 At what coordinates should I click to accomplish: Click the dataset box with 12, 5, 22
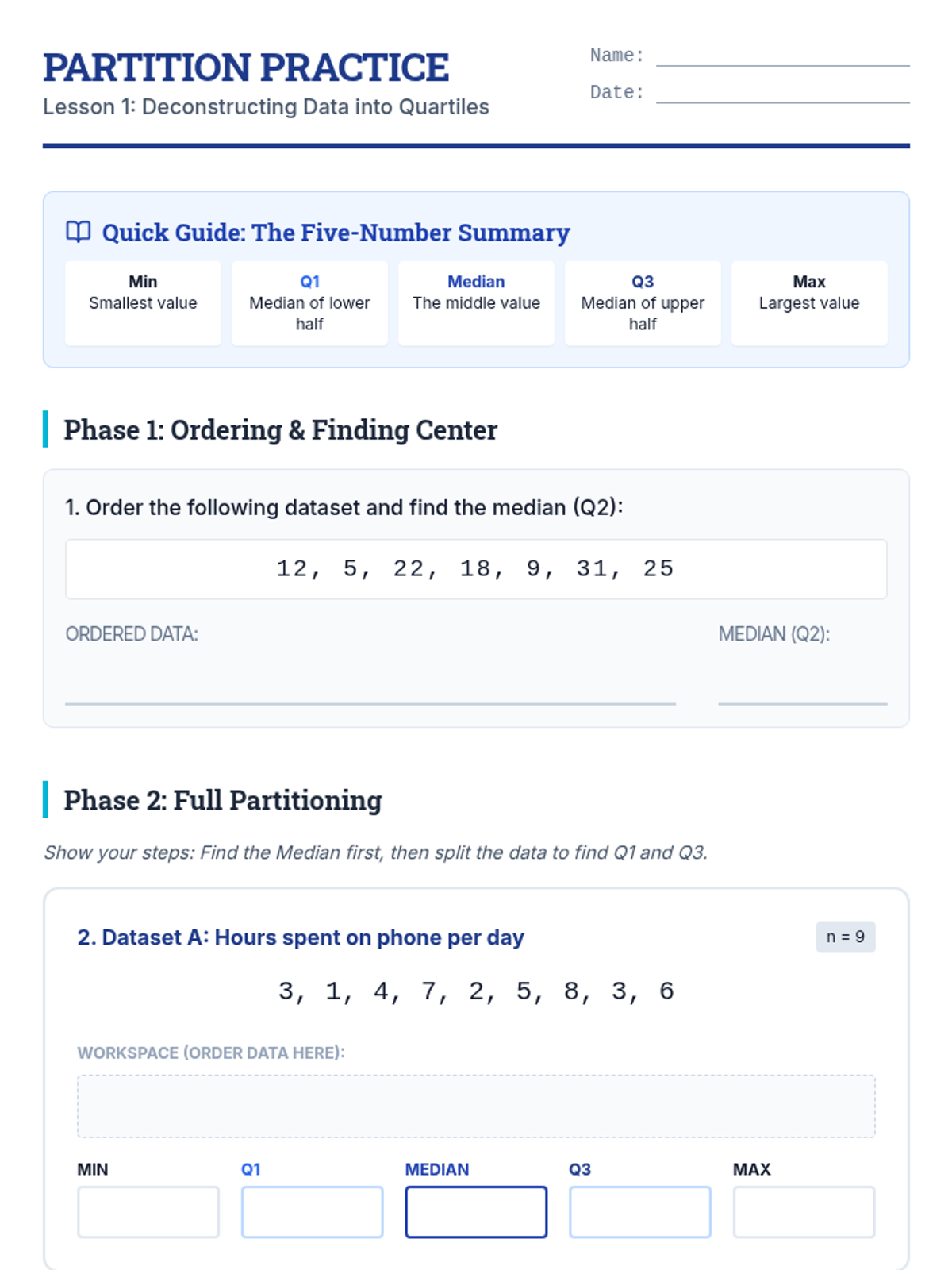(476, 569)
